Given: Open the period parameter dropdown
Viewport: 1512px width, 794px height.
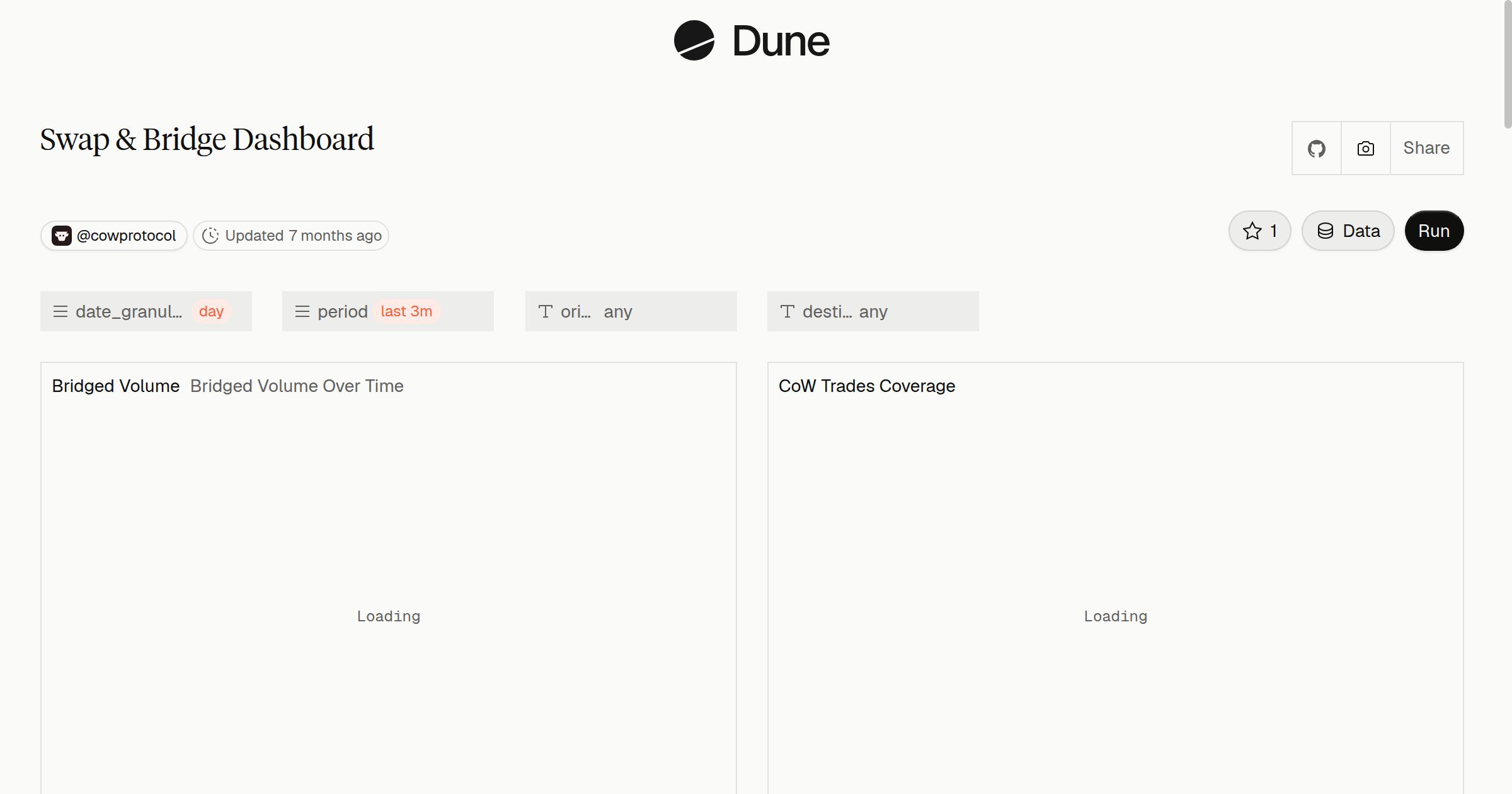Looking at the screenshot, I should (388, 311).
